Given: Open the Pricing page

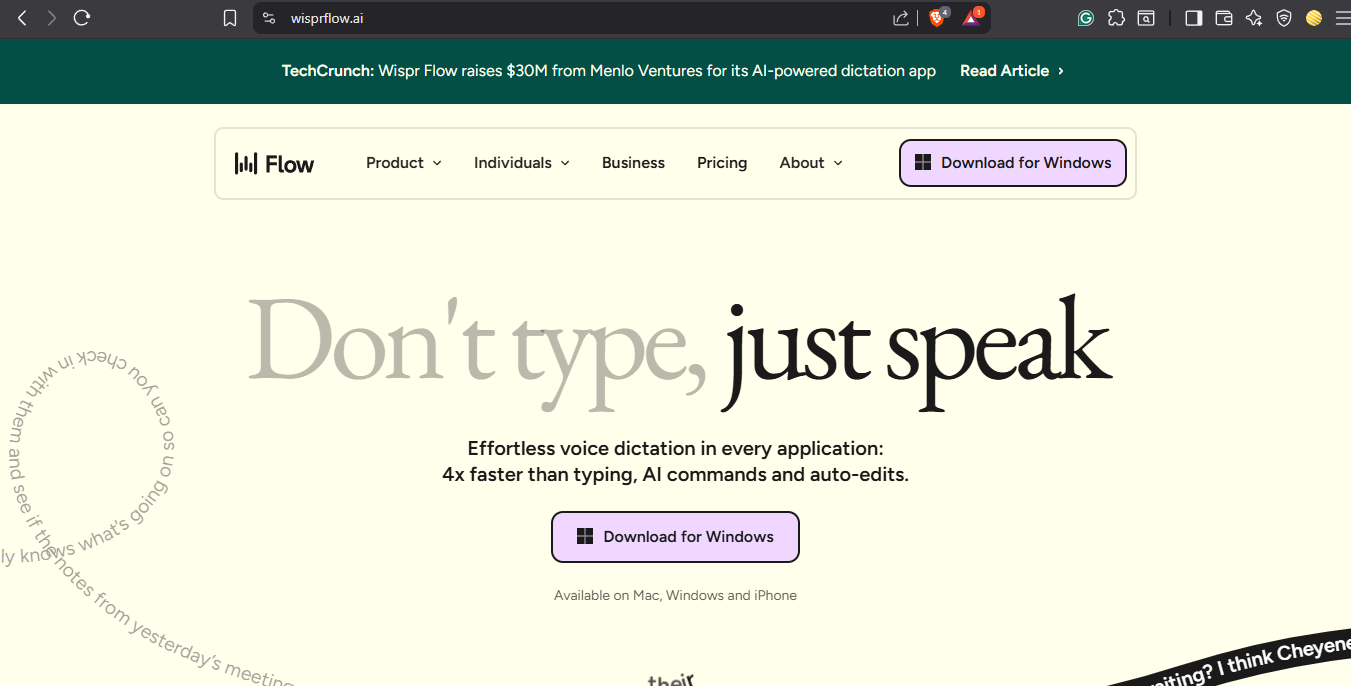Looking at the screenshot, I should 722,163.
